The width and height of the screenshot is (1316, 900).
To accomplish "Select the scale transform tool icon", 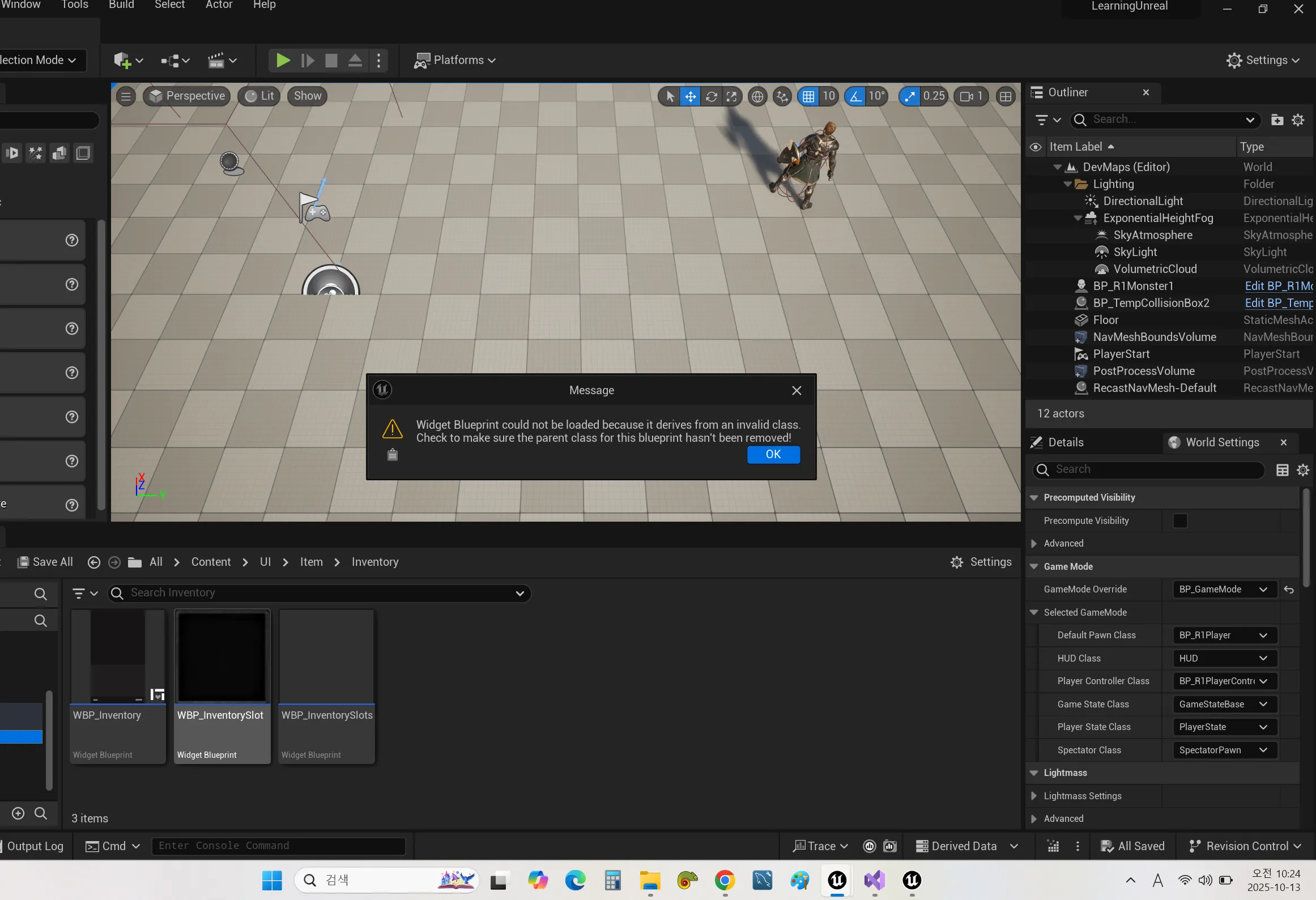I will pos(731,96).
